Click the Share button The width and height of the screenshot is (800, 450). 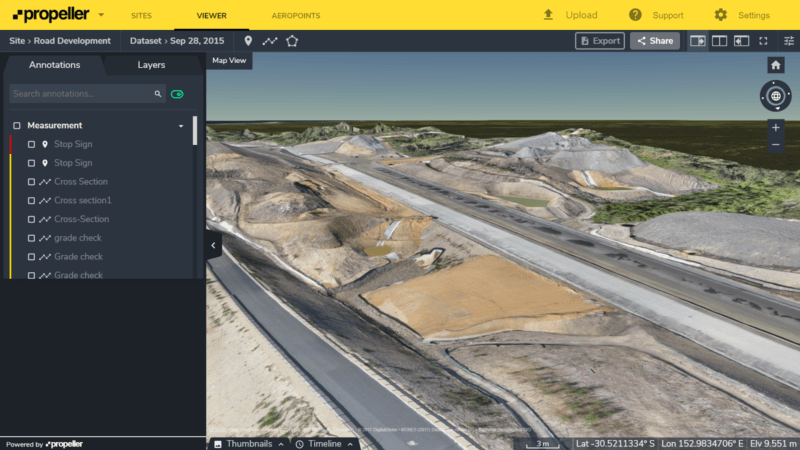click(x=655, y=41)
